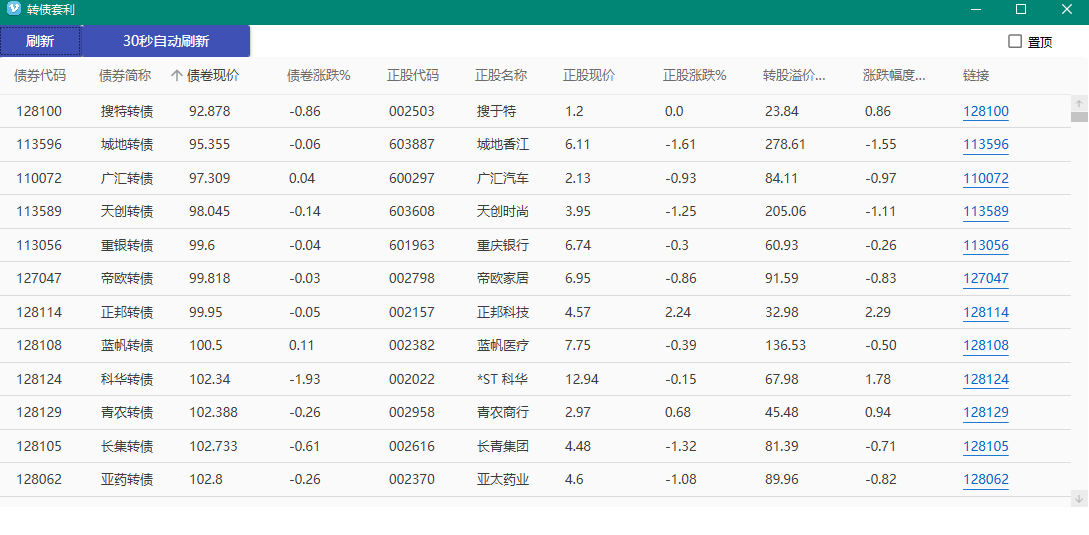1089x535 pixels.
Task: Open link 113056 for 重银转债
Action: pyautogui.click(x=986, y=246)
